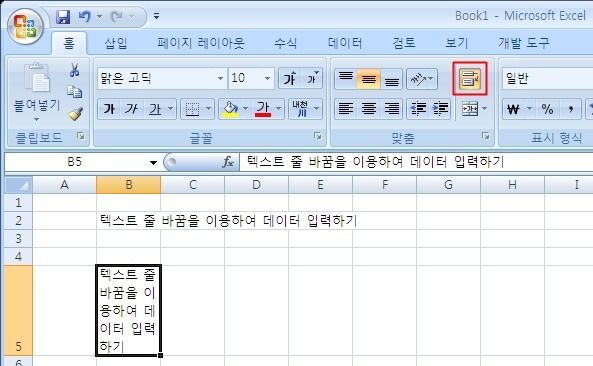Customize the Quick Access Toolbar dropdown
This screenshot has height=366, width=593.
156,16
